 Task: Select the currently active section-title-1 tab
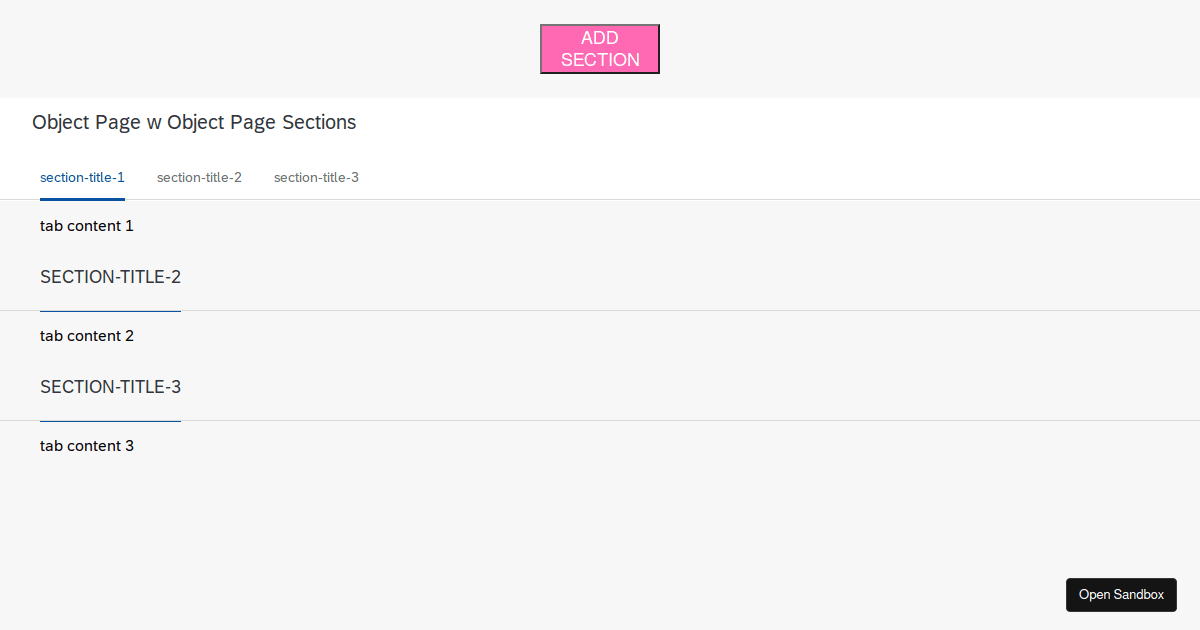tap(82, 177)
